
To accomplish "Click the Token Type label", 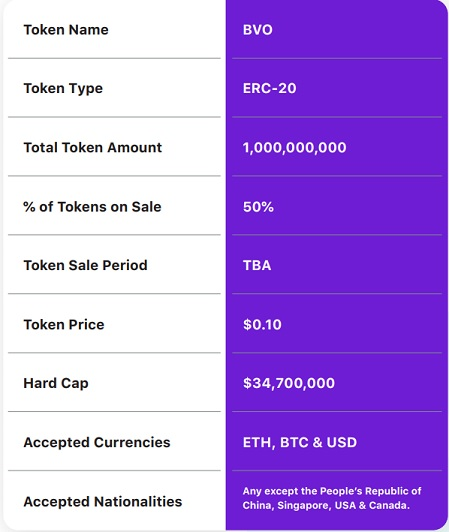I will point(63,89).
